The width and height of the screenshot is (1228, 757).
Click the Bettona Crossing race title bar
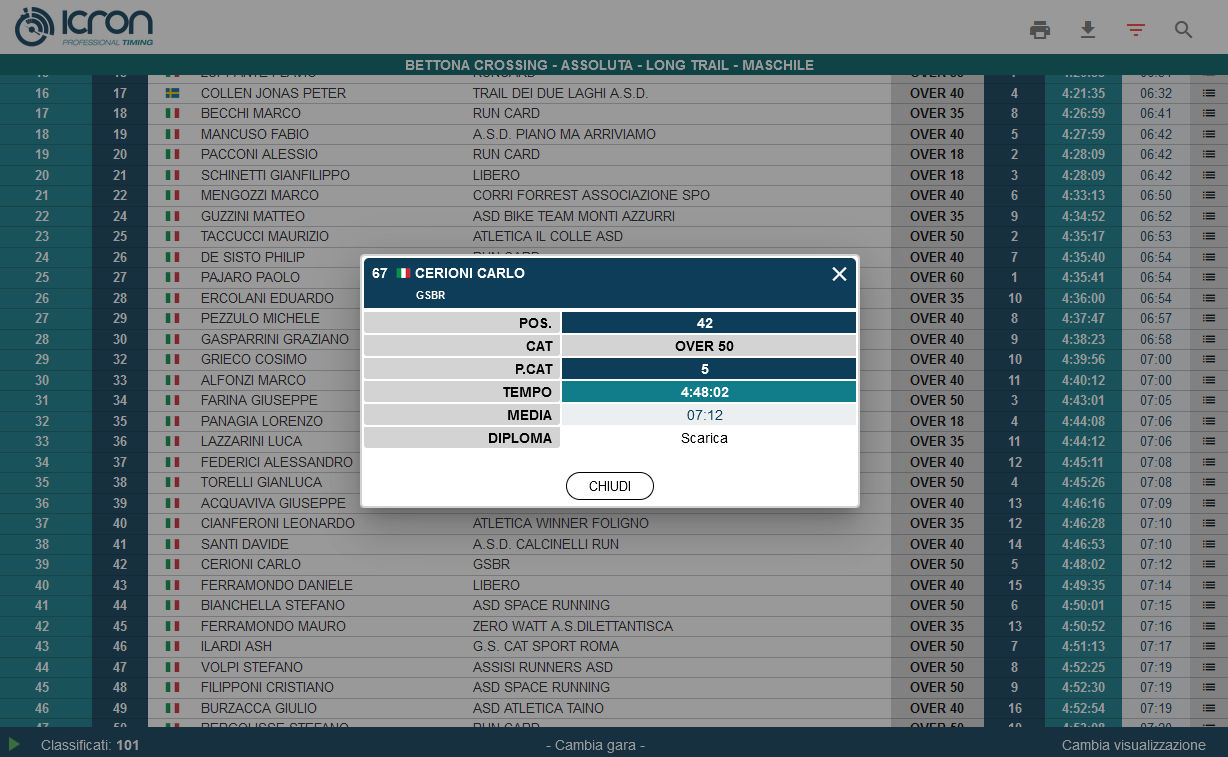609,65
